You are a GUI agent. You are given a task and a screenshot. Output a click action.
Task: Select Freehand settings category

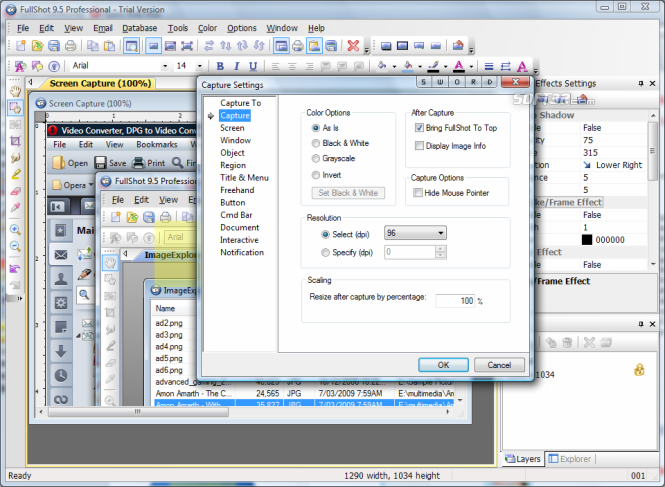point(237,190)
